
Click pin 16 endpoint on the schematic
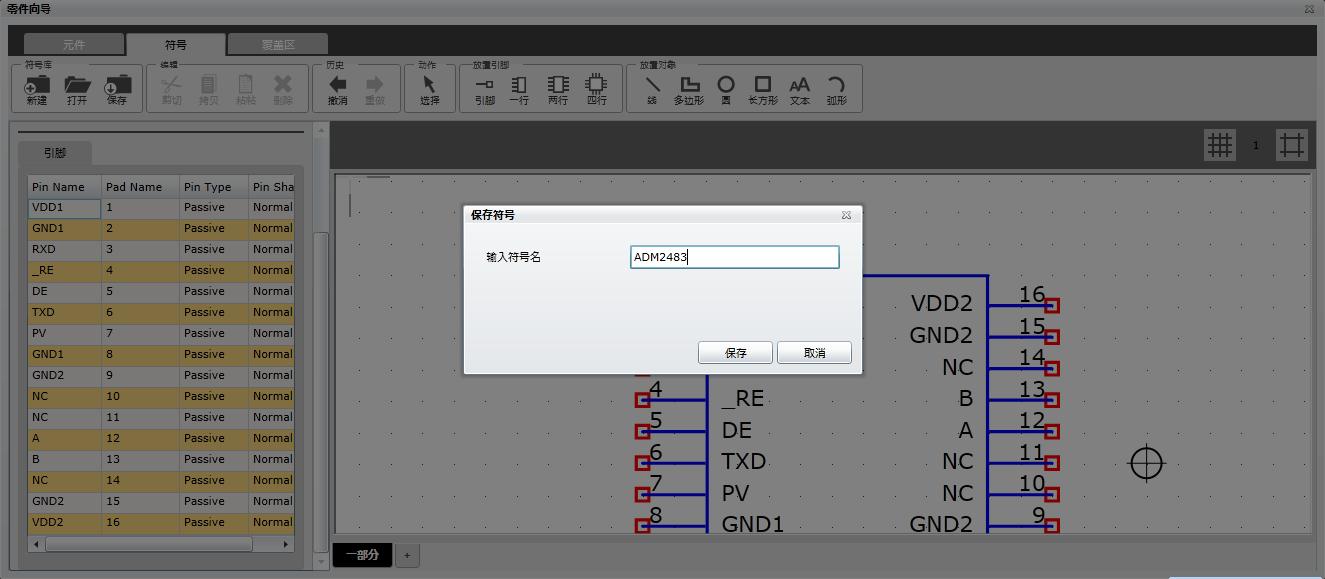click(x=1052, y=306)
